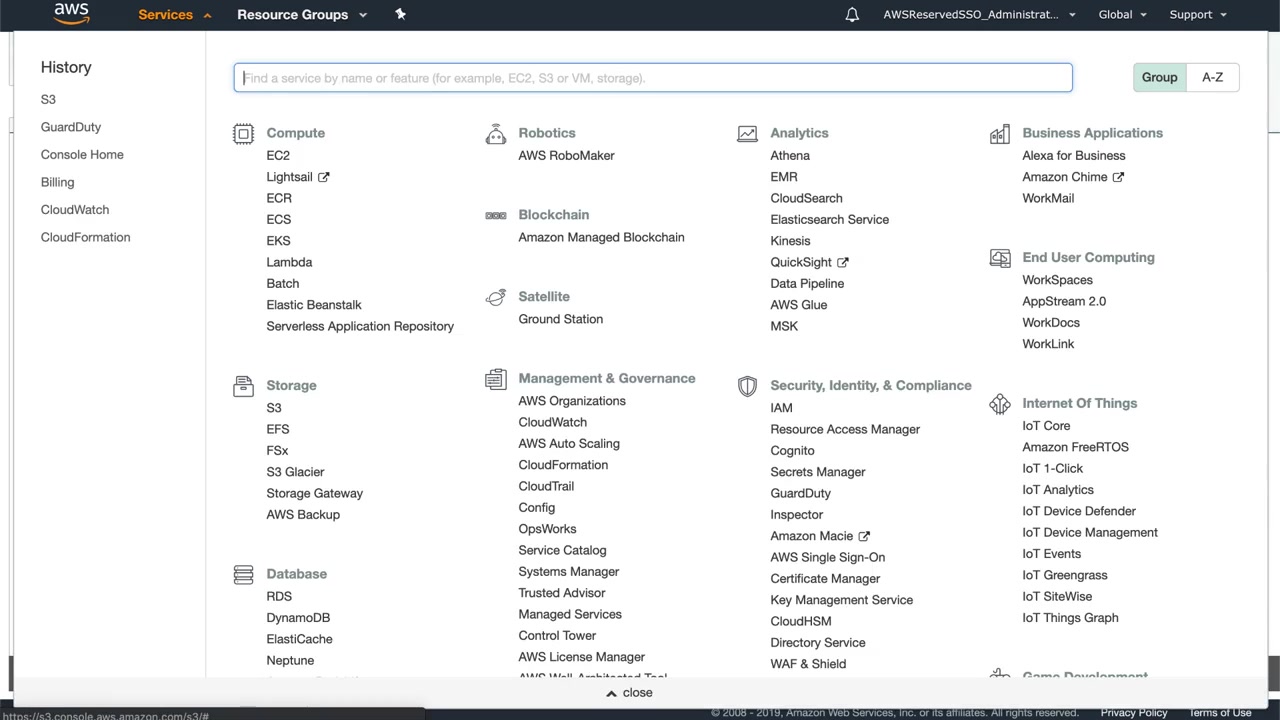Open the notifications bell
Screen dimensions: 1280x720
coord(852,15)
